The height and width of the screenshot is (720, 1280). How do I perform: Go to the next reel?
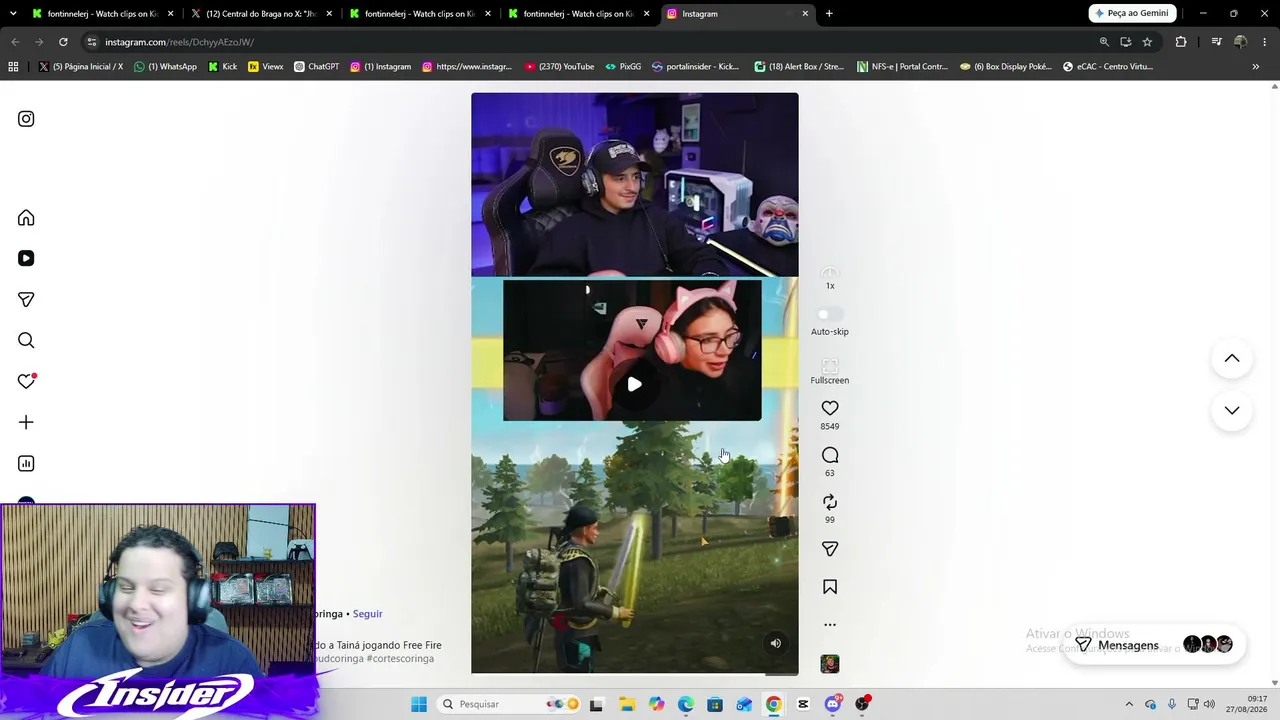pos(1232,410)
